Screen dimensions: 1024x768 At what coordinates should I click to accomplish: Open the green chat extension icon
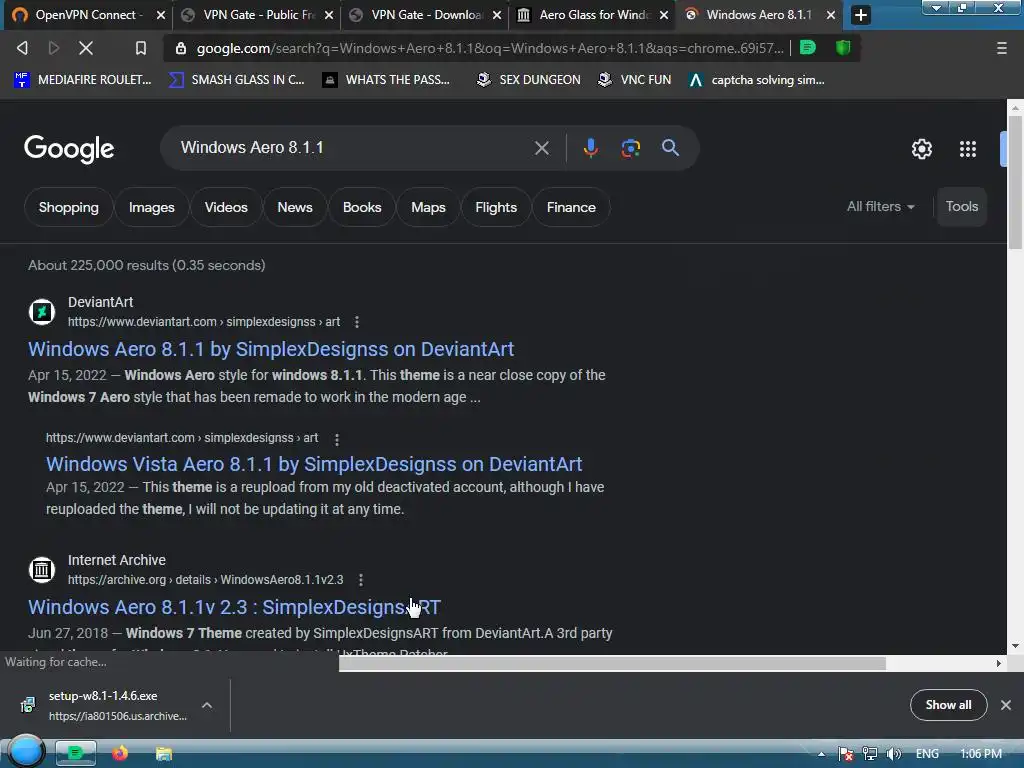click(808, 47)
